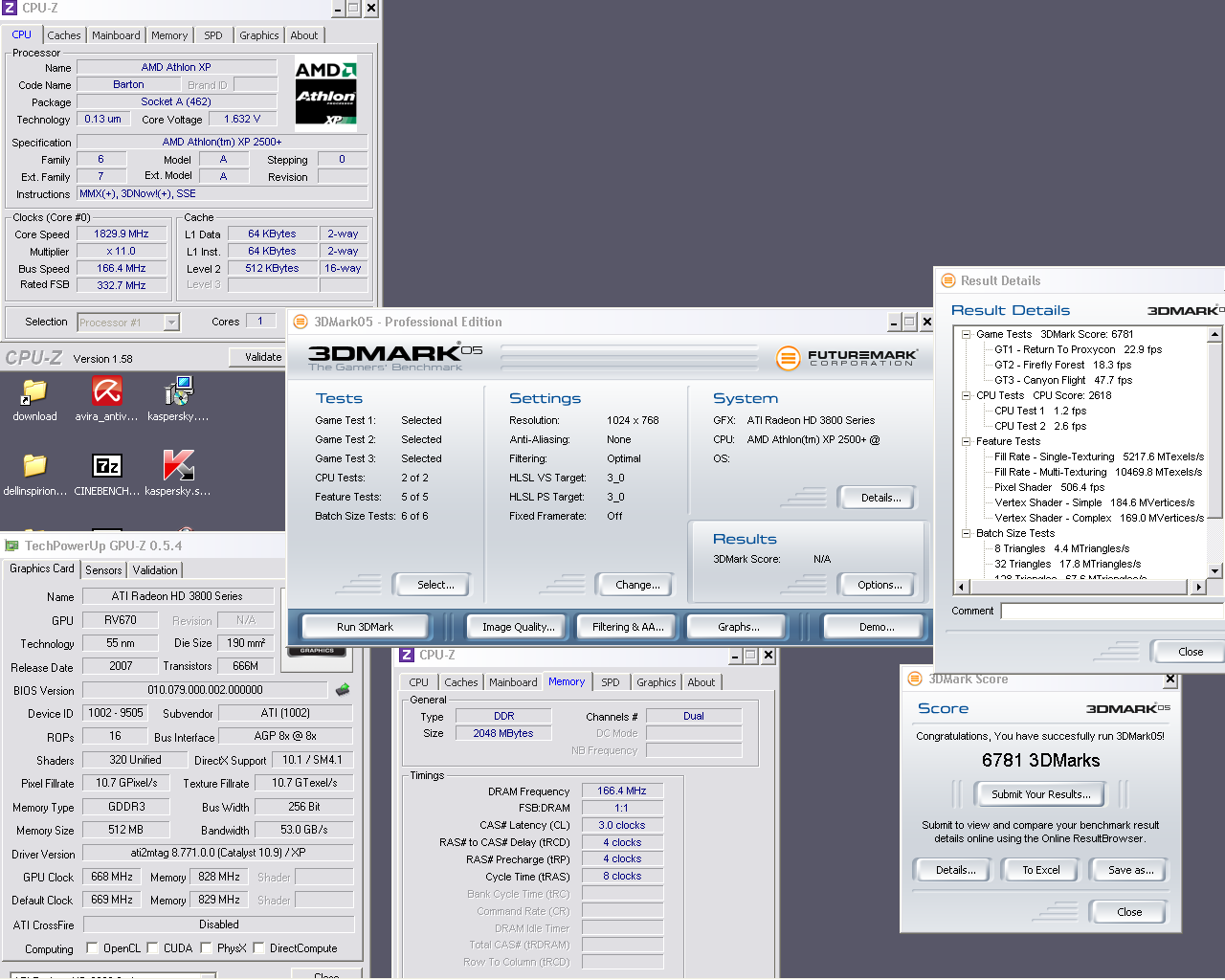Click the Result Details window title icon
The height and width of the screenshot is (980, 1225).
(x=948, y=280)
